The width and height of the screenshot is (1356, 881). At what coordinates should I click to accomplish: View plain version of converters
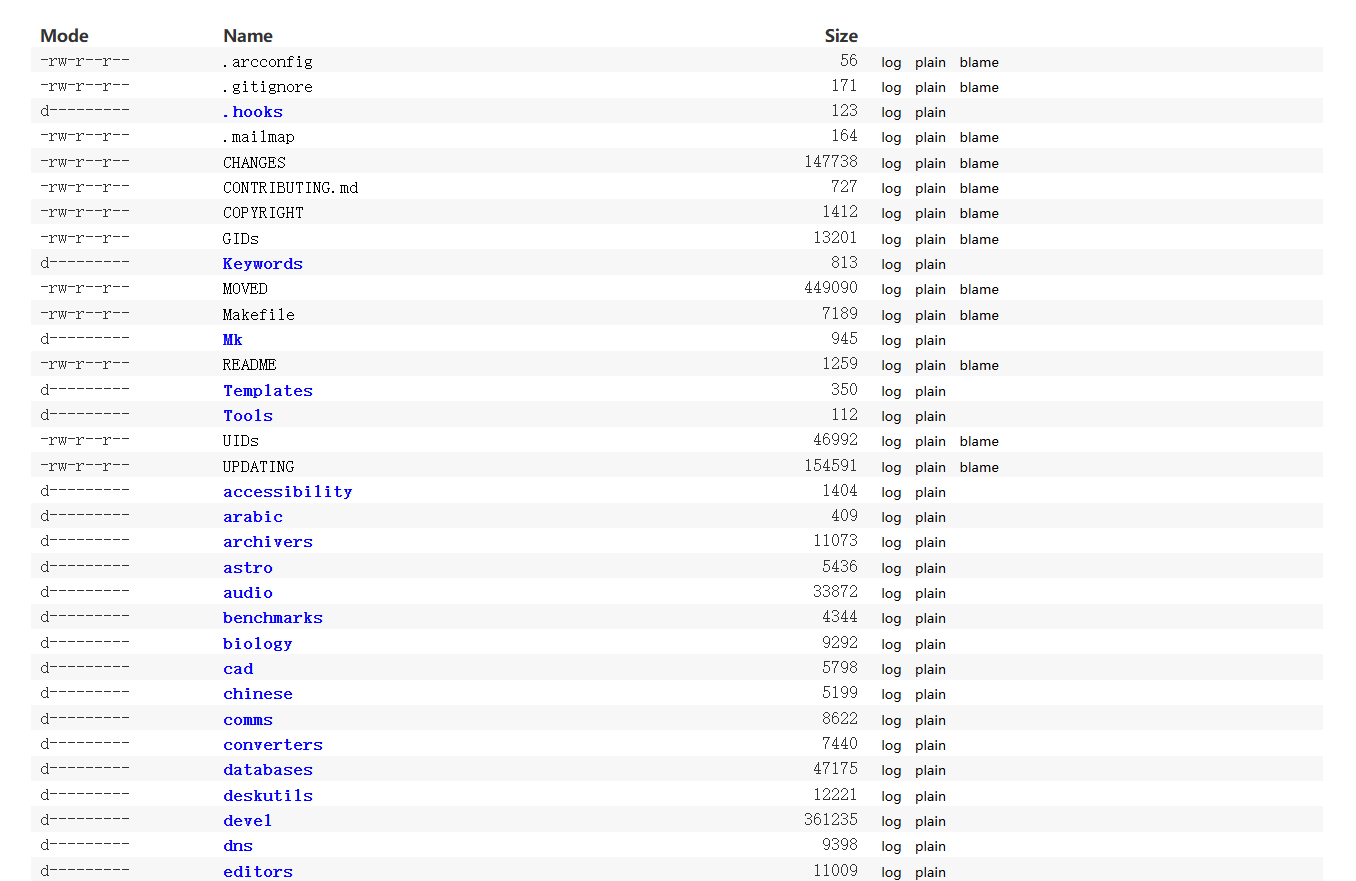point(930,745)
